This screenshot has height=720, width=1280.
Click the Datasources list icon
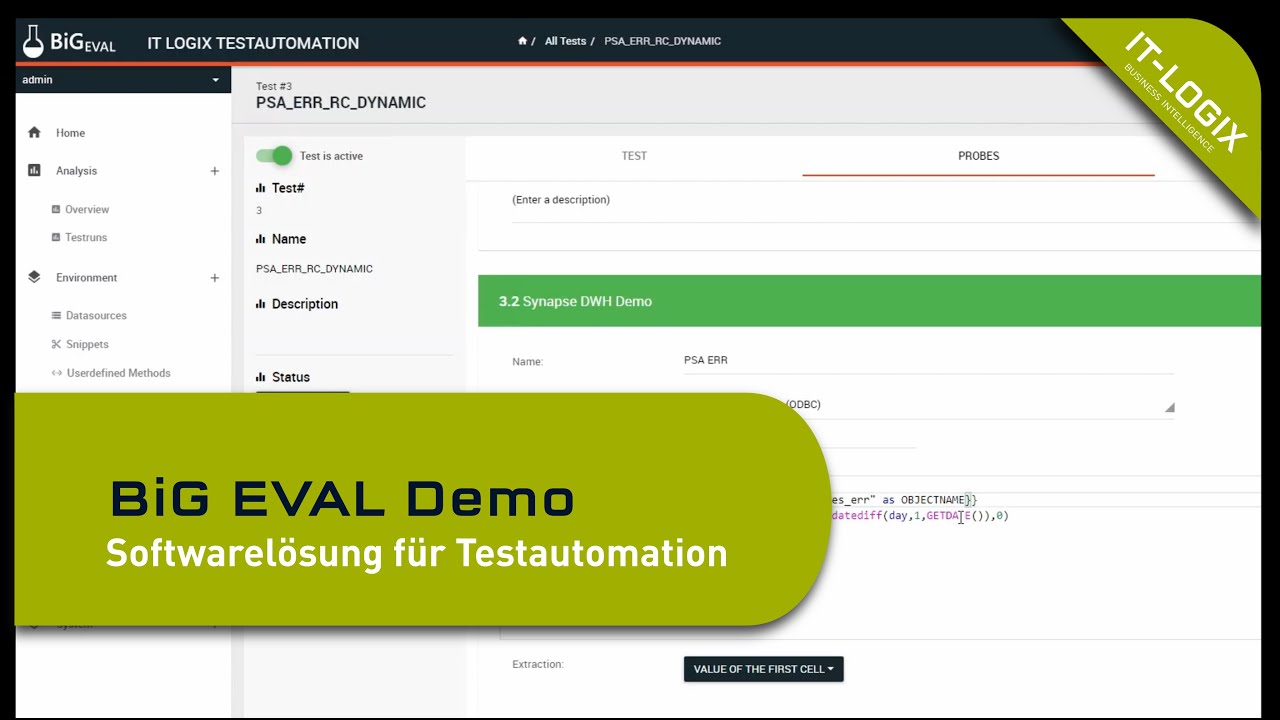(x=56, y=316)
